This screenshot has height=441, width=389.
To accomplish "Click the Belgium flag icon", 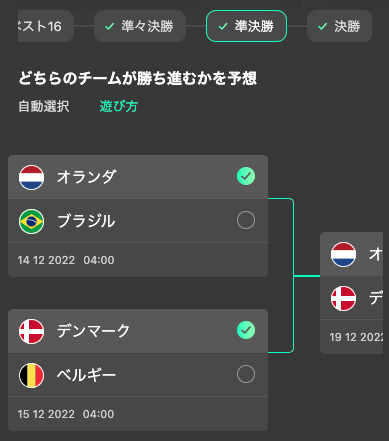I will [31, 375].
